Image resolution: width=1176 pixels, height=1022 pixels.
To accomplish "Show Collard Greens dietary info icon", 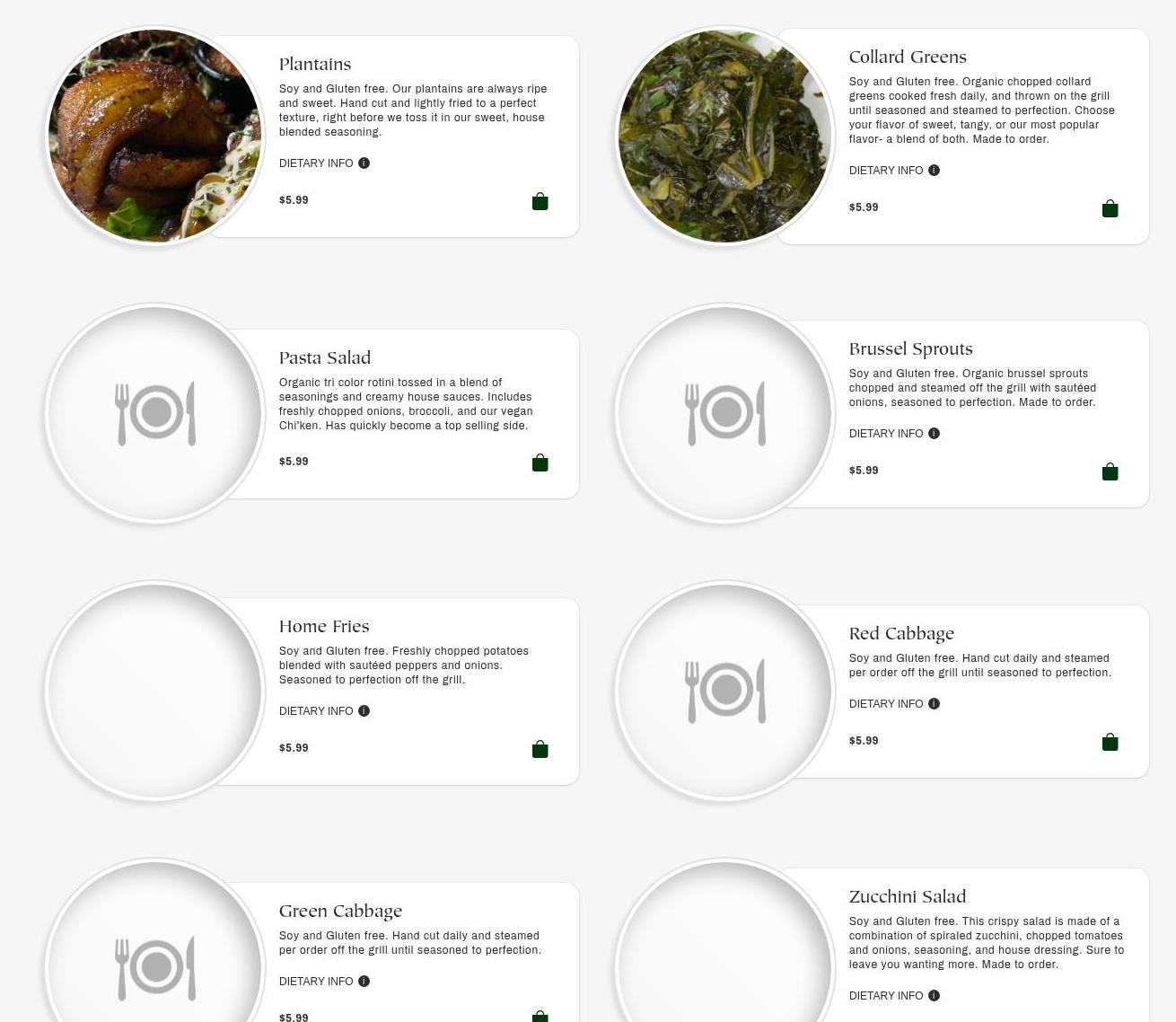I will click(x=934, y=171).
